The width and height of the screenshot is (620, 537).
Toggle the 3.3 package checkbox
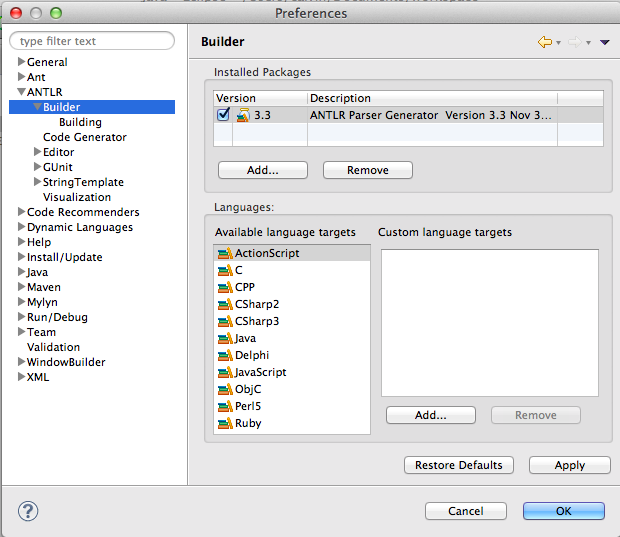point(223,115)
